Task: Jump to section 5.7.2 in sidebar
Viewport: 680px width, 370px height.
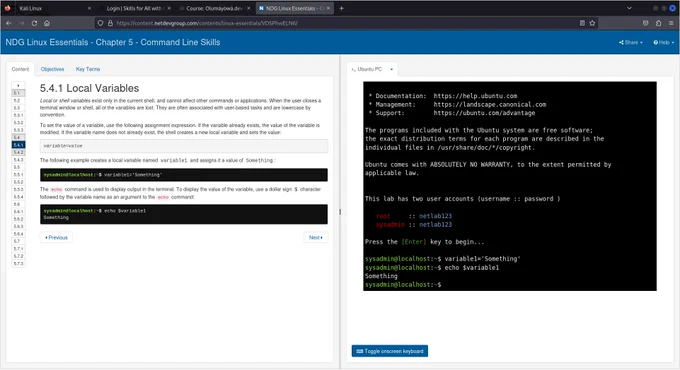Action: coord(18,256)
